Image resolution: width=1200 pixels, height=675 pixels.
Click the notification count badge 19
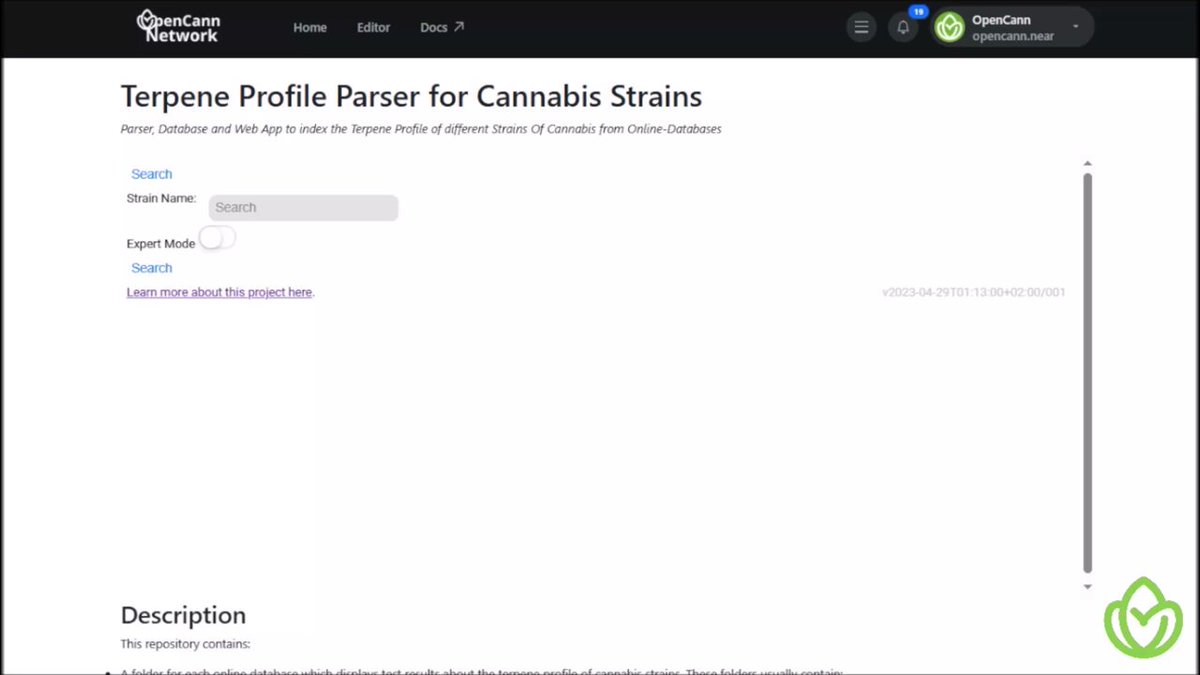(918, 11)
